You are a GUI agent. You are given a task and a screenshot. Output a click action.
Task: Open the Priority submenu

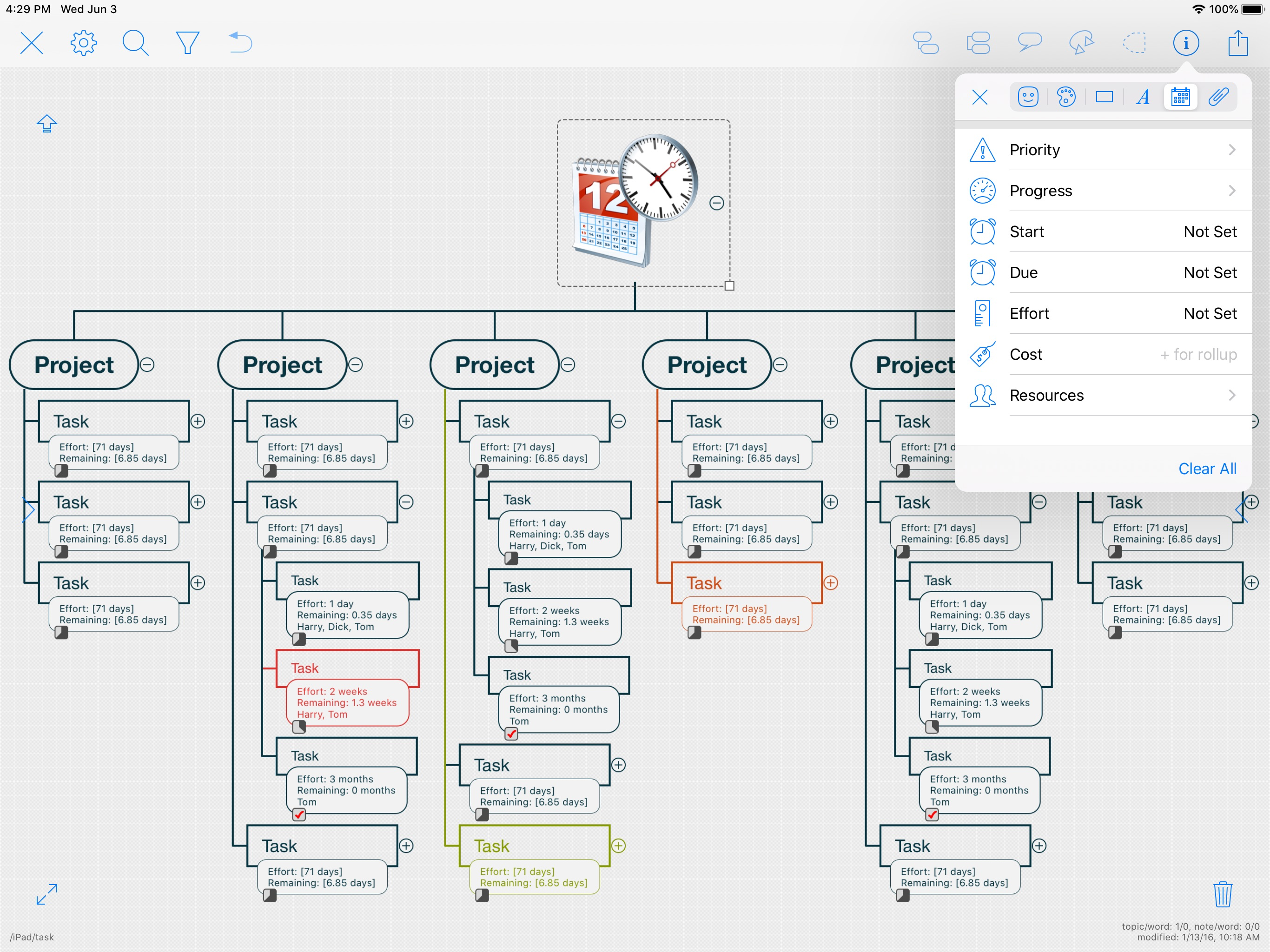coord(1102,150)
